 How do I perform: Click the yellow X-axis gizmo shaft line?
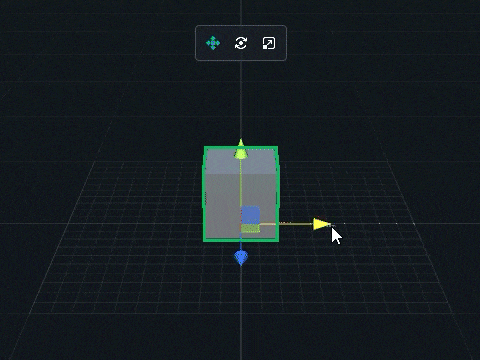(286, 224)
